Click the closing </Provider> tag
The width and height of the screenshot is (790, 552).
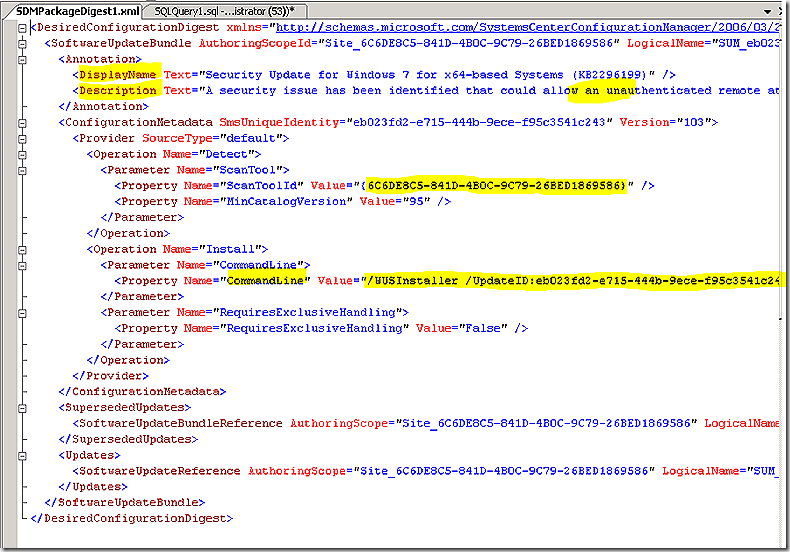(x=110, y=376)
